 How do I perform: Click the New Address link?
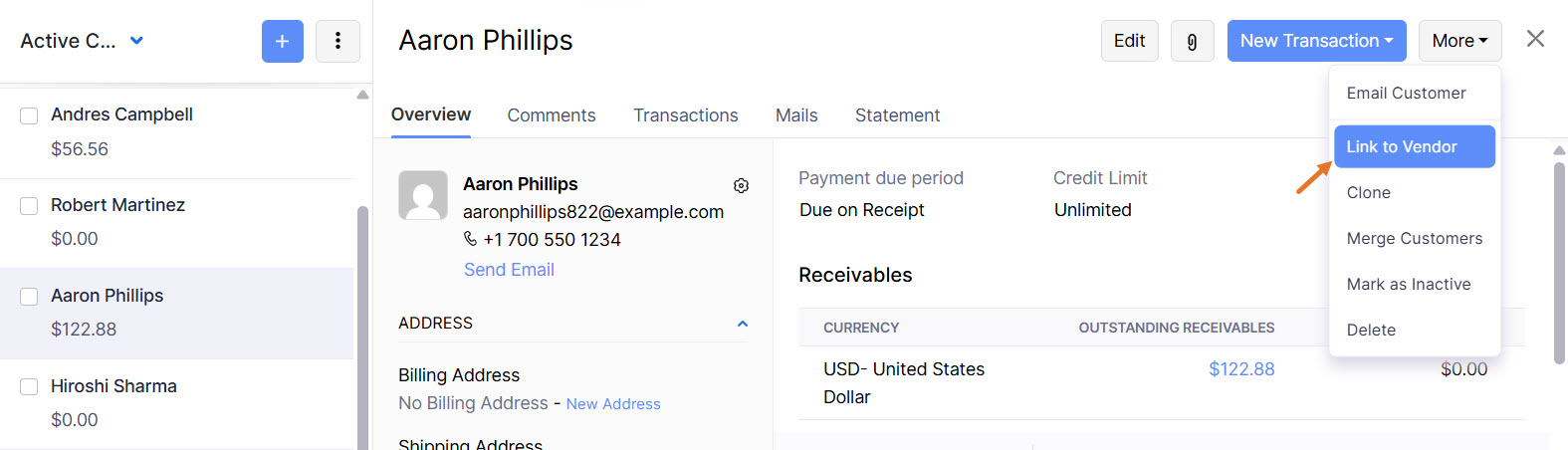point(613,404)
